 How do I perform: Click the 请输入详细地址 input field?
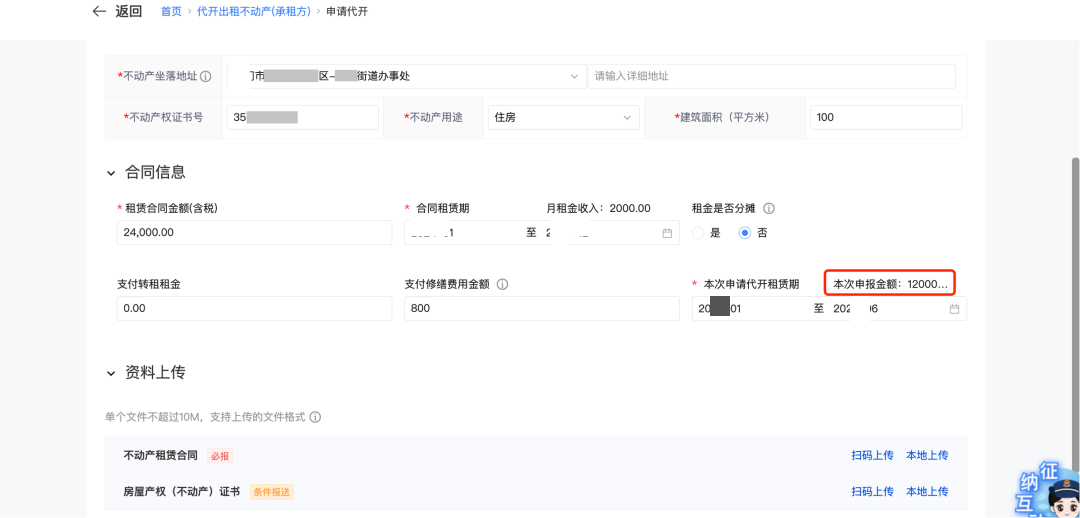771,76
